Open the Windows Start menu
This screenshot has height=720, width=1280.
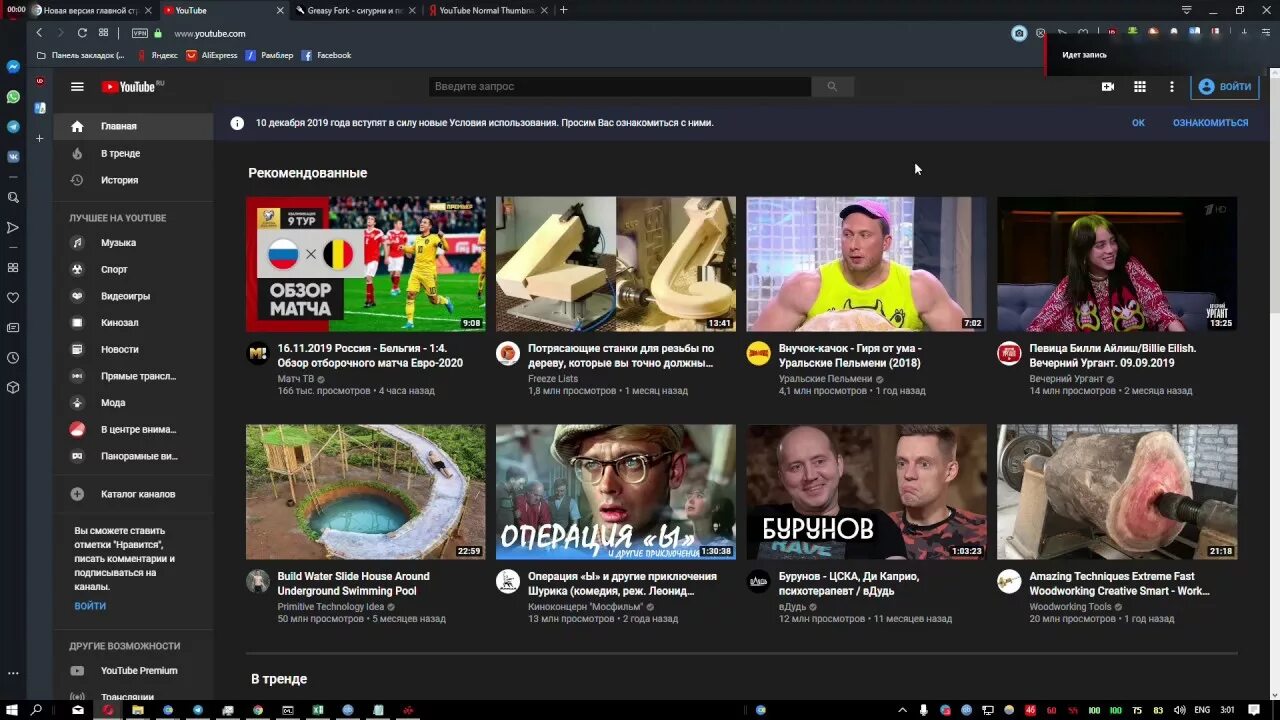[x=12, y=710]
